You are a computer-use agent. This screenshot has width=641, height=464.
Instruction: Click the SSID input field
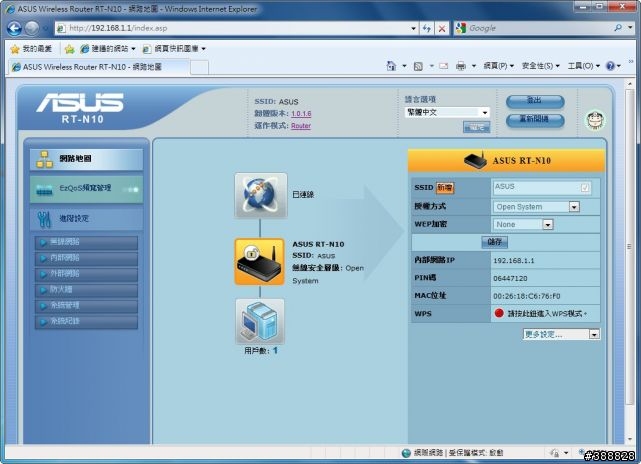pos(542,188)
